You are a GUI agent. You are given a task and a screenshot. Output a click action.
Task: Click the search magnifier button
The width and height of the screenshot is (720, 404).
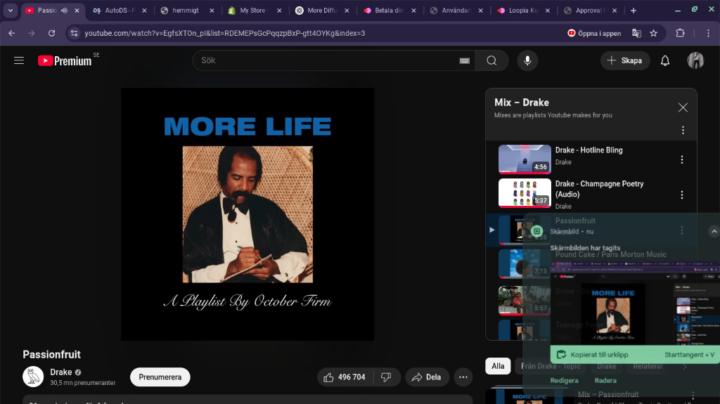point(491,61)
